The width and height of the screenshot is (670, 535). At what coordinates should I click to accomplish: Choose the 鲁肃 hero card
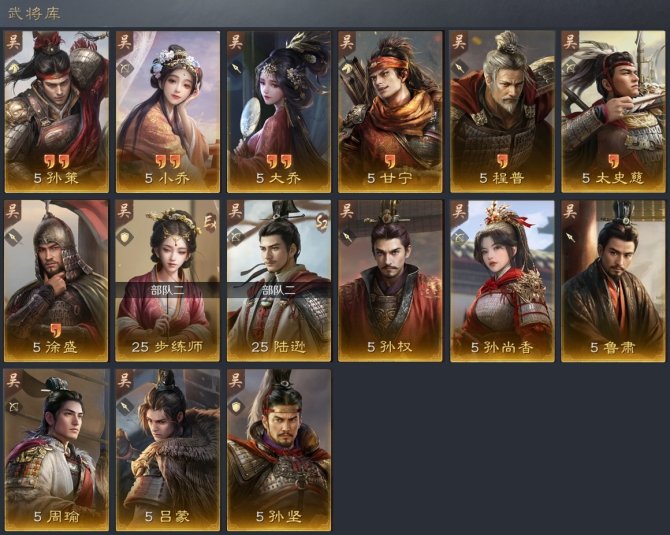[614, 281]
